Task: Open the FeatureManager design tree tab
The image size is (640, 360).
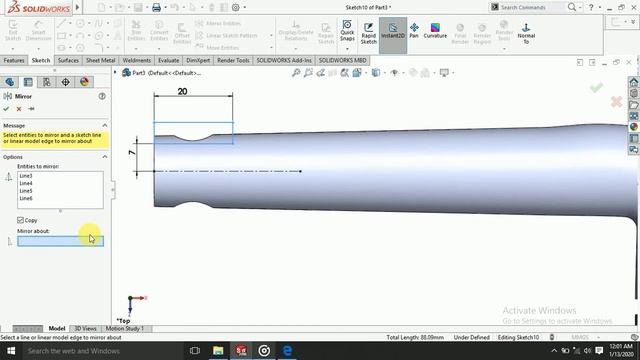Action: click(9, 82)
